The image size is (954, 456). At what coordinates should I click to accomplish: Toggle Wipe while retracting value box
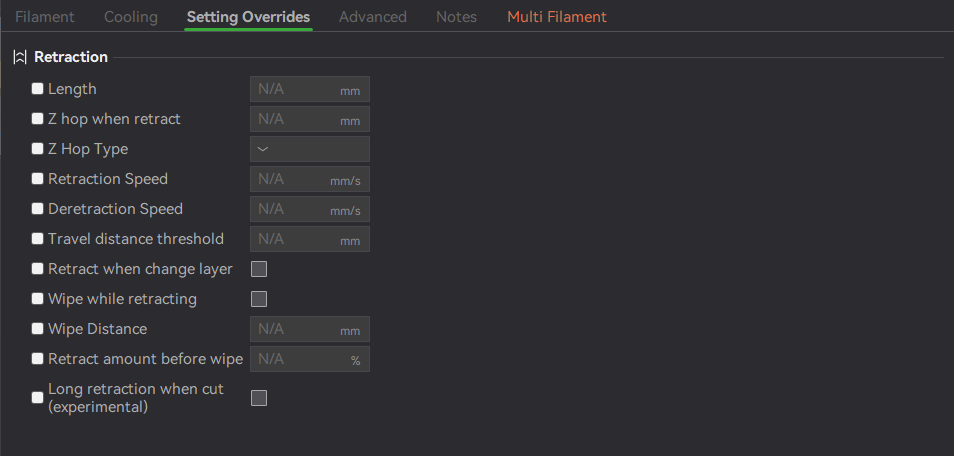(259, 299)
